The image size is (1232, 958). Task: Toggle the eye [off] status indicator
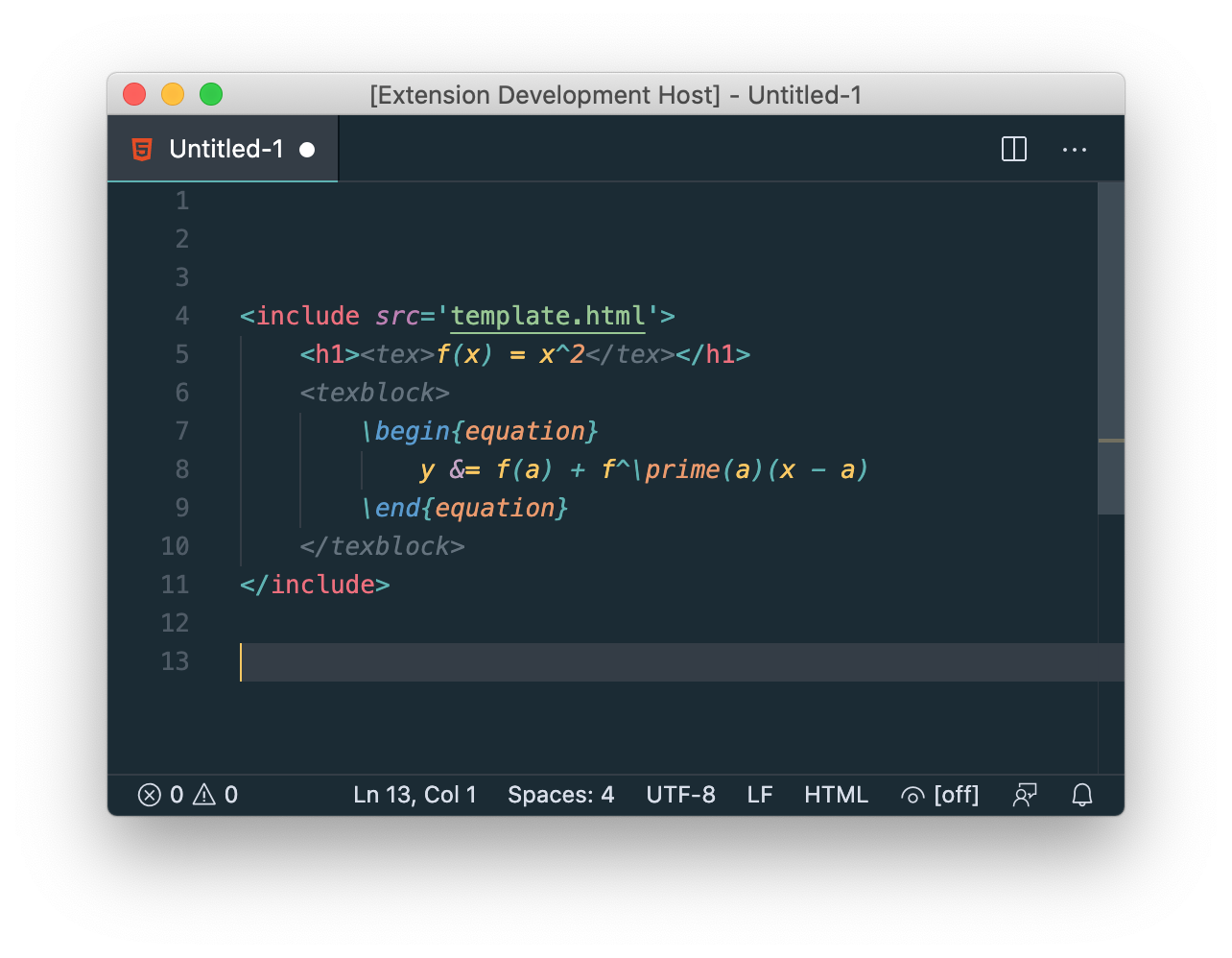click(x=939, y=795)
